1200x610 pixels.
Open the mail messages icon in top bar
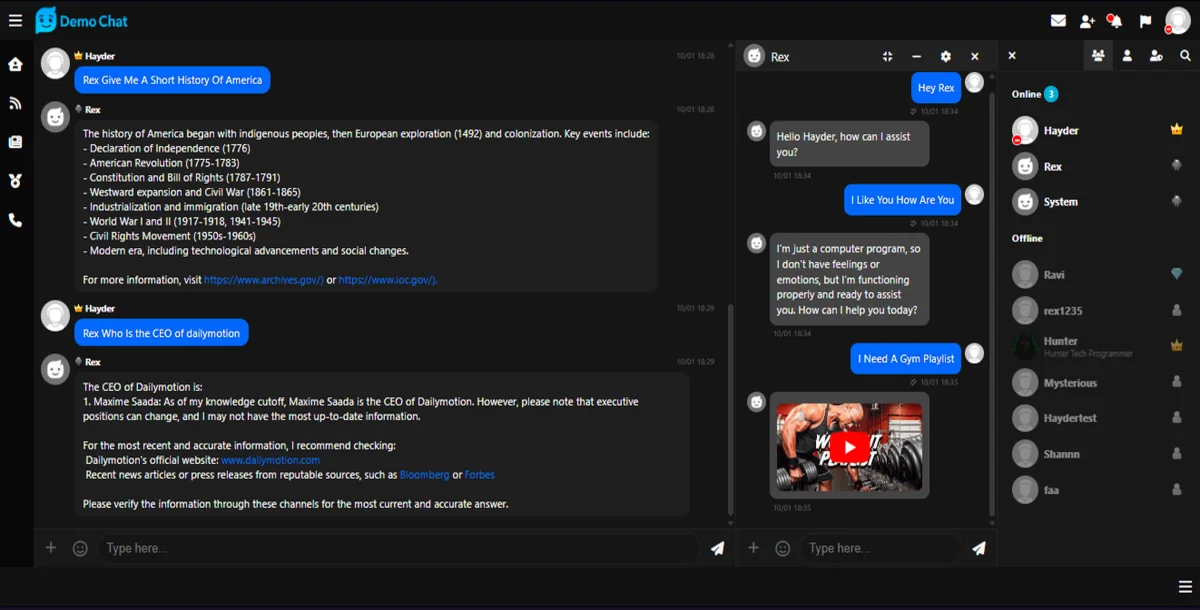coord(1060,19)
